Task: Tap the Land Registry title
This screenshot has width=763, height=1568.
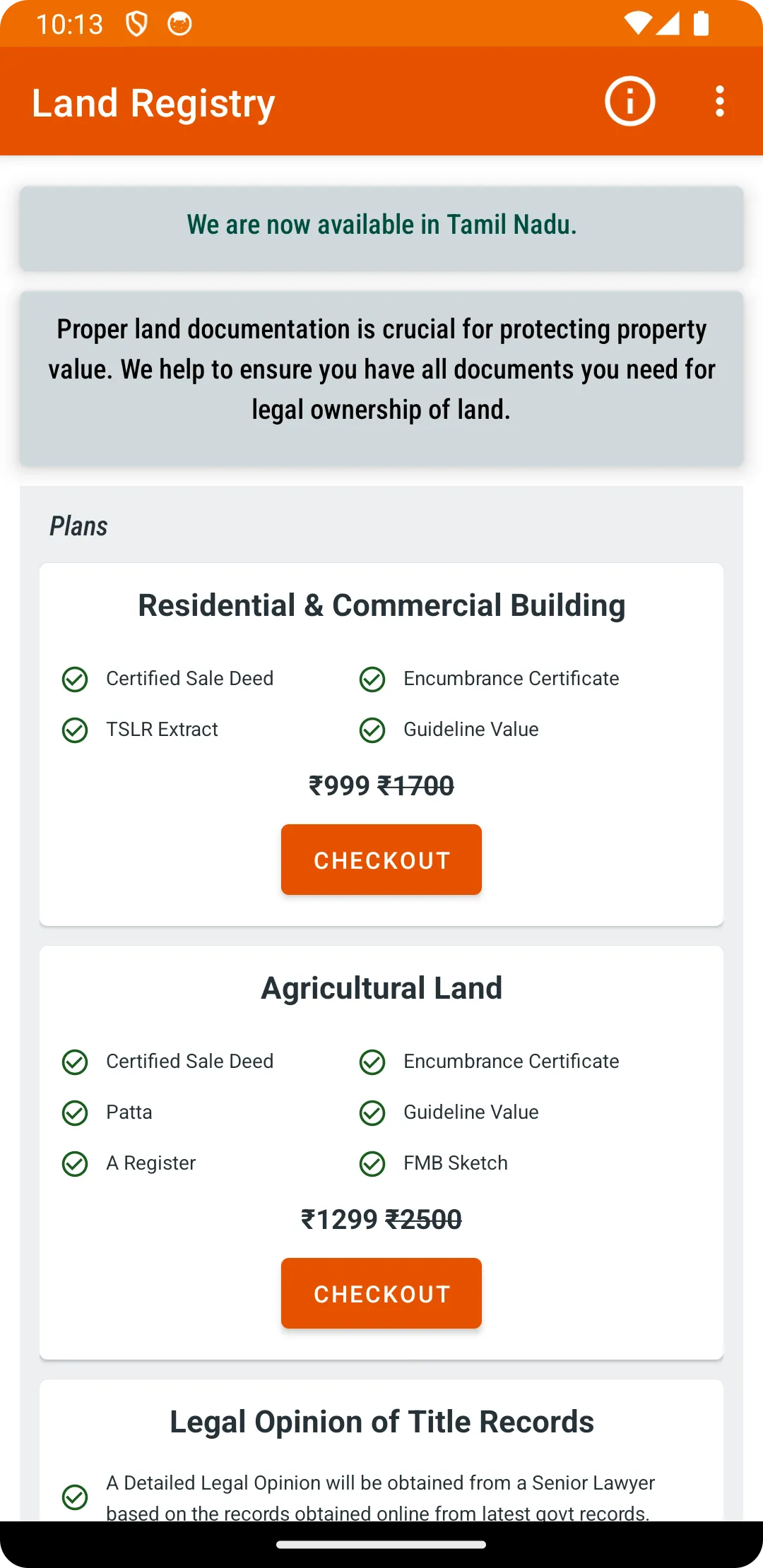Action: [x=153, y=104]
